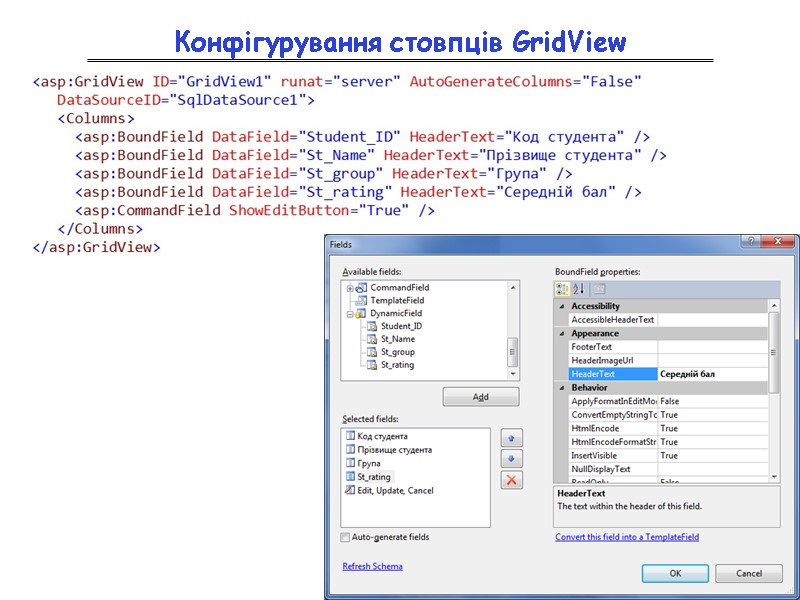This screenshot has width=800, height=600.
Task: Move selected field up with the up arrow
Action: [x=511, y=438]
